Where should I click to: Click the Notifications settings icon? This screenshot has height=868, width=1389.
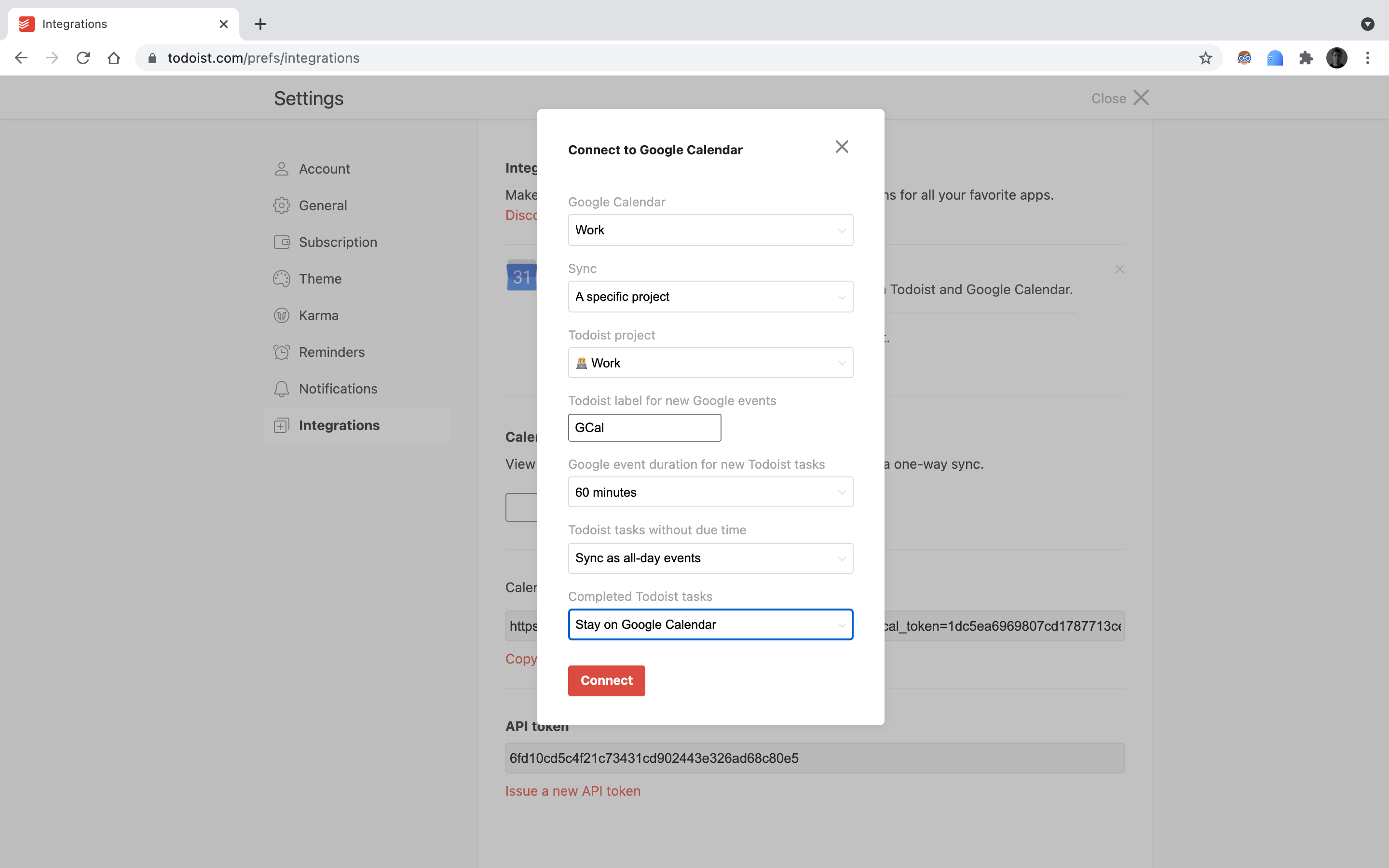click(281, 388)
